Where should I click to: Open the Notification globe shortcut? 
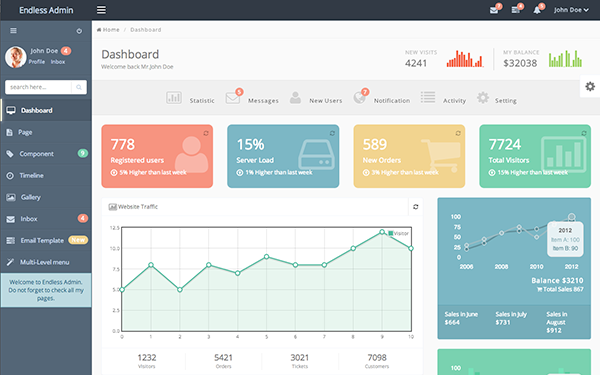pos(382,98)
